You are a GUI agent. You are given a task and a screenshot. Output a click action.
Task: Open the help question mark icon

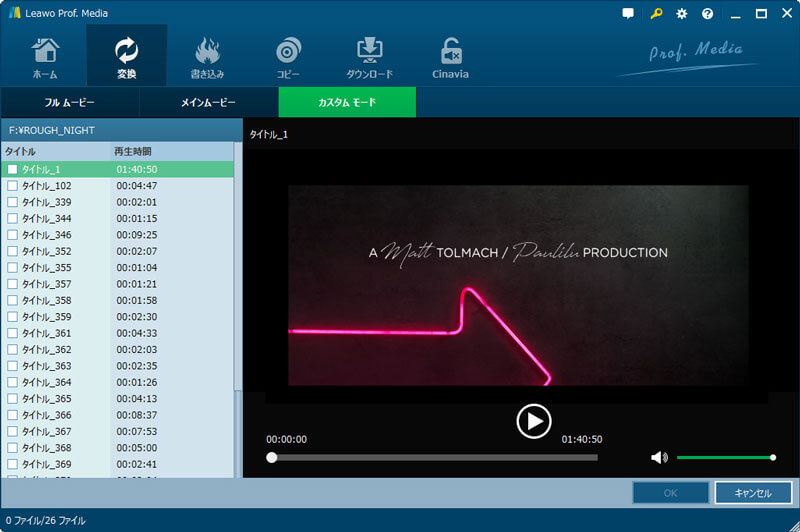708,14
